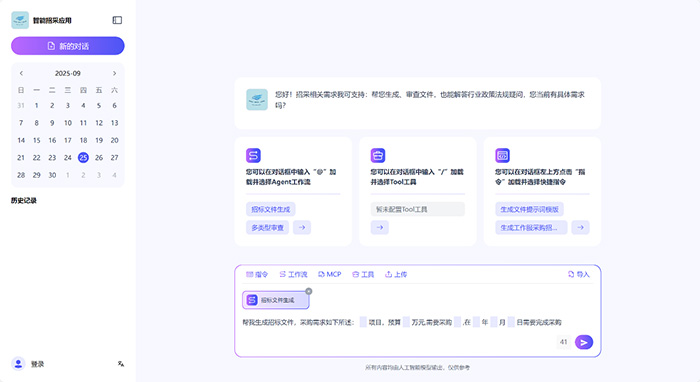Click the 上传 upload option

(x=396, y=274)
